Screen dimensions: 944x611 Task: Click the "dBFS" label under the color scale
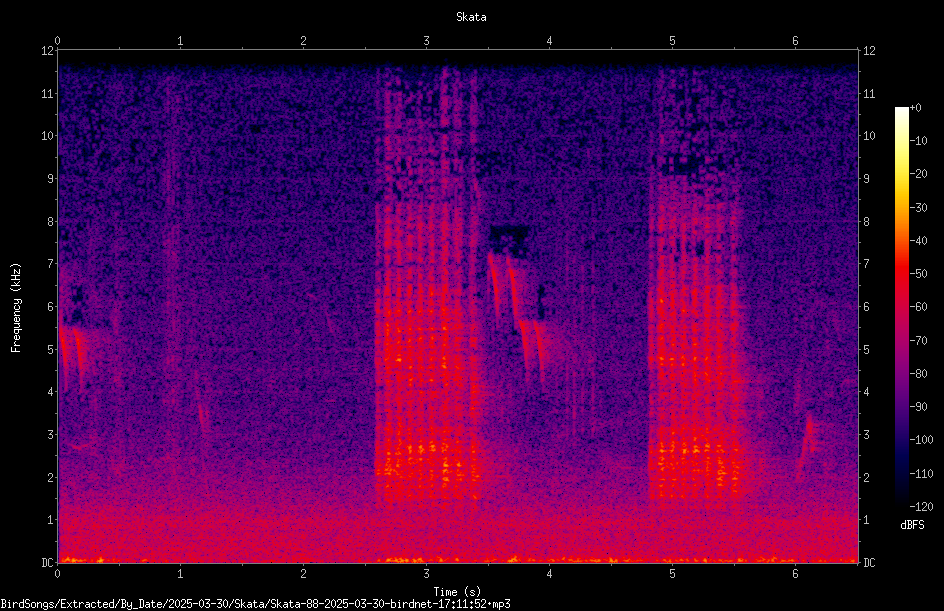point(912,525)
